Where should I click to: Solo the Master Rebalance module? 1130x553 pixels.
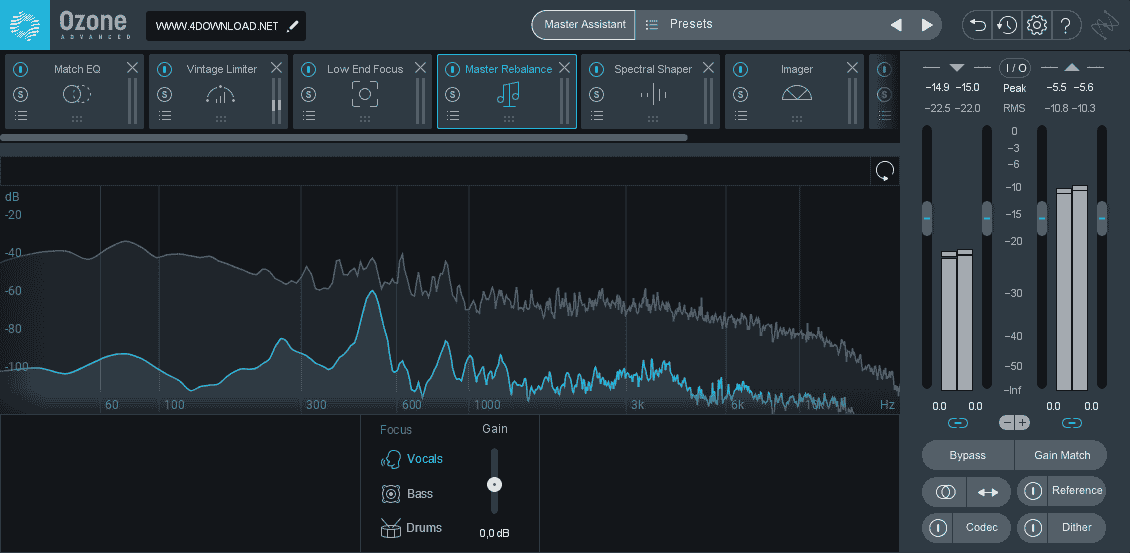(453, 94)
